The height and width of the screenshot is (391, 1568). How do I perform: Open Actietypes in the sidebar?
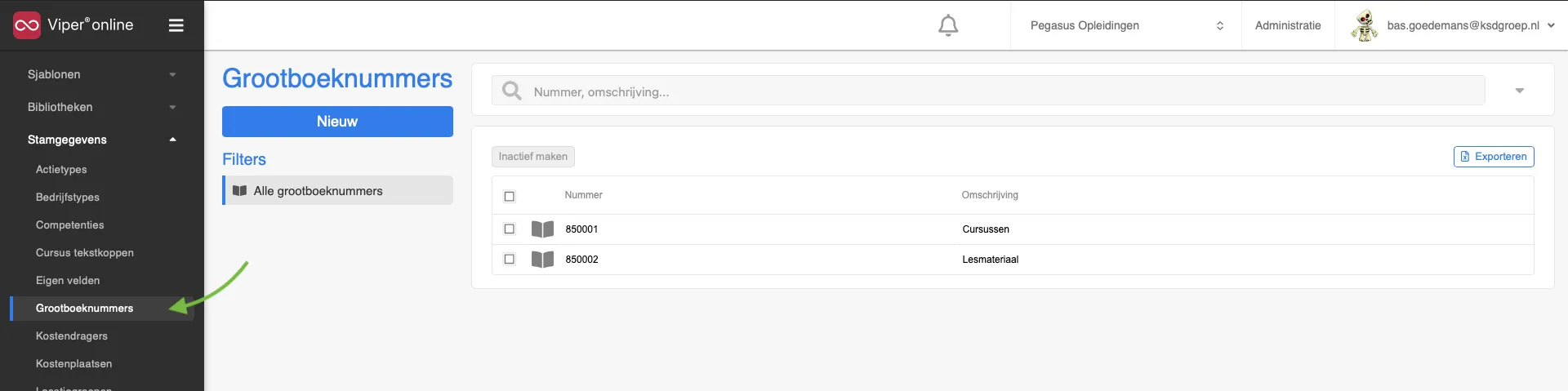(61, 170)
